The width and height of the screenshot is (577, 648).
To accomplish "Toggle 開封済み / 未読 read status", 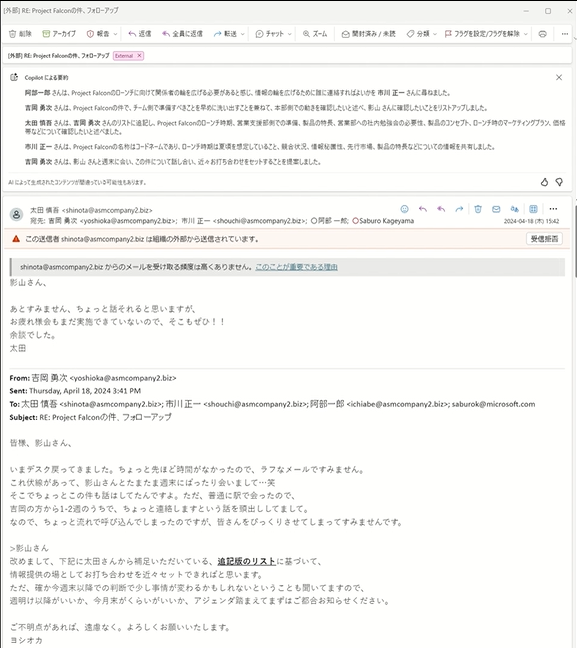I will click(x=368, y=34).
